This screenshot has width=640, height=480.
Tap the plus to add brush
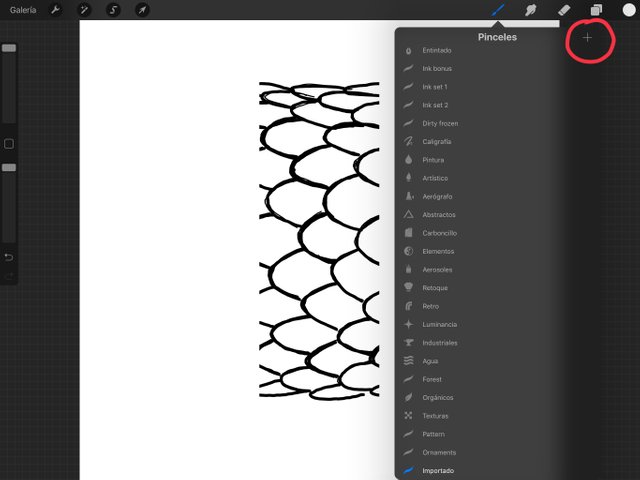[x=587, y=38]
